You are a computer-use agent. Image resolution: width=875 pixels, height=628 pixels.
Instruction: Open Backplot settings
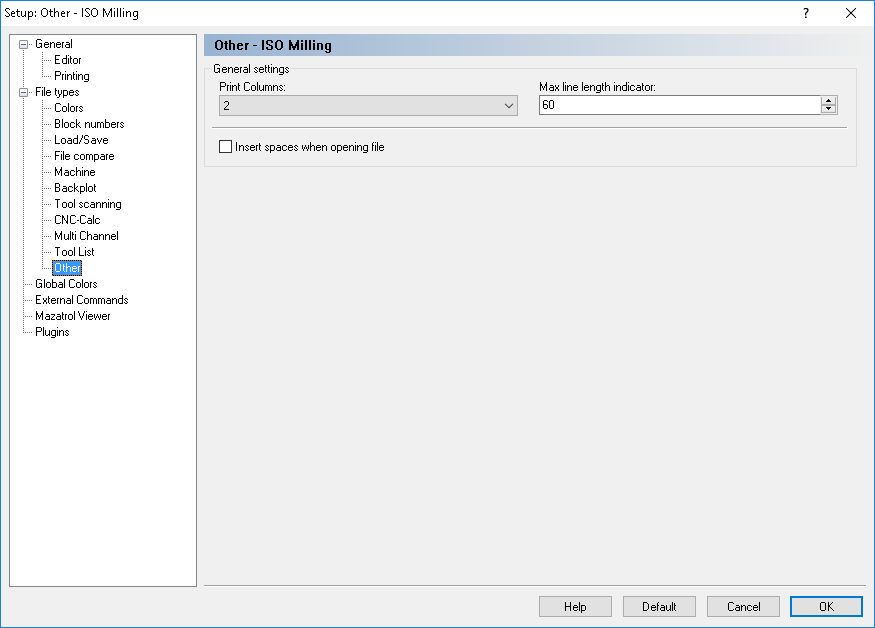click(x=75, y=188)
